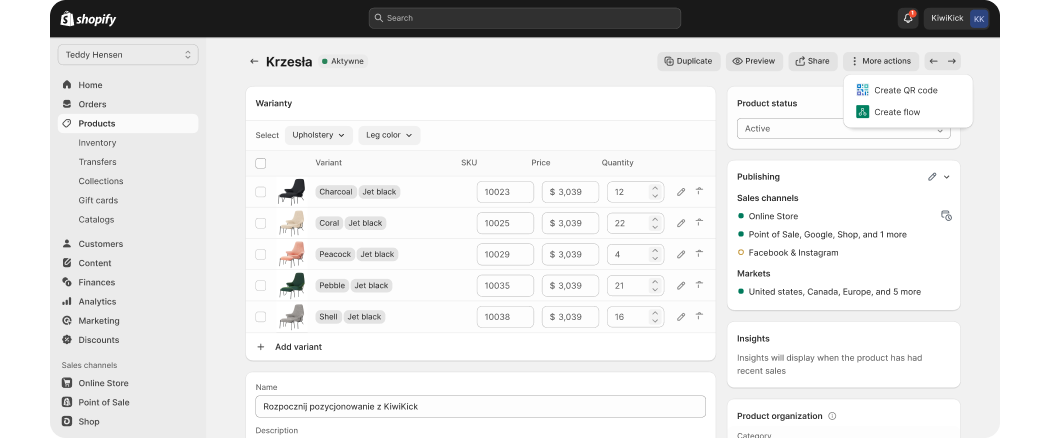
Task: Open the Upholstery select dropdown
Action: pos(319,135)
